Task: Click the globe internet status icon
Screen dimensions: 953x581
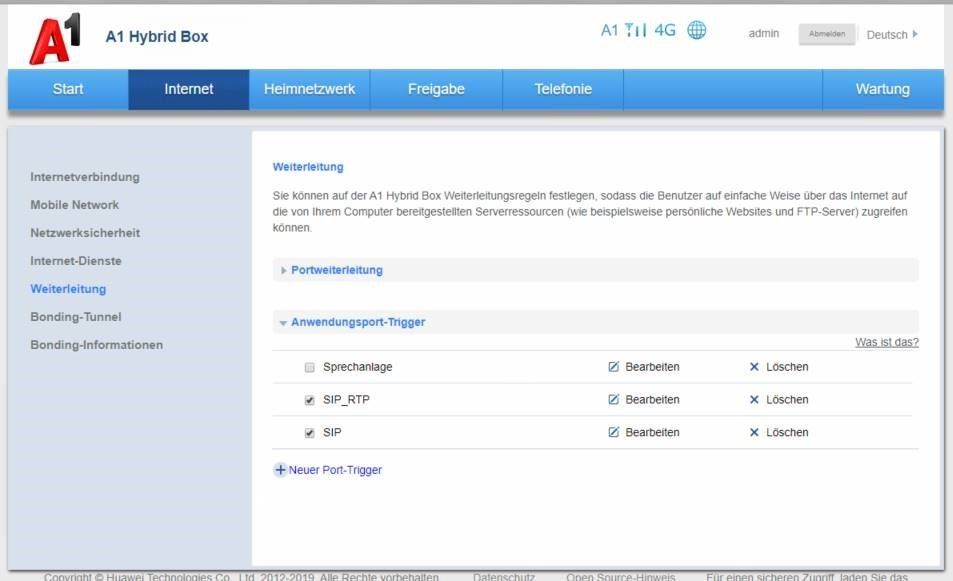Action: [696, 31]
